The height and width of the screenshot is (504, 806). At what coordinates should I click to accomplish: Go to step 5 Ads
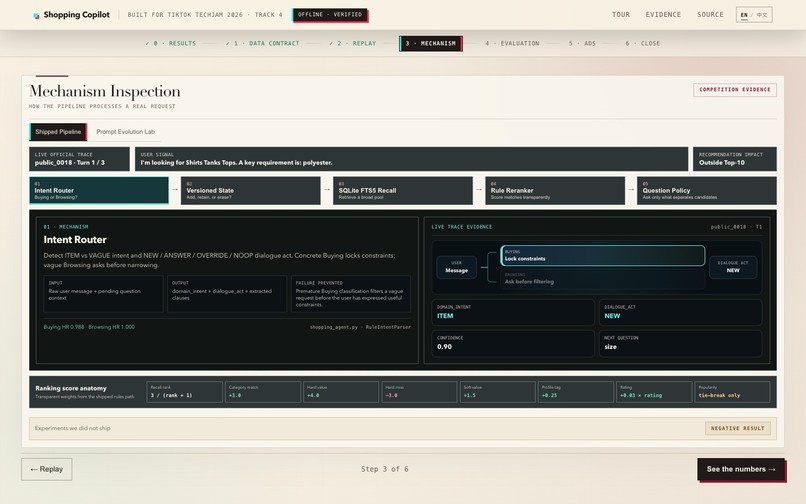coord(582,43)
